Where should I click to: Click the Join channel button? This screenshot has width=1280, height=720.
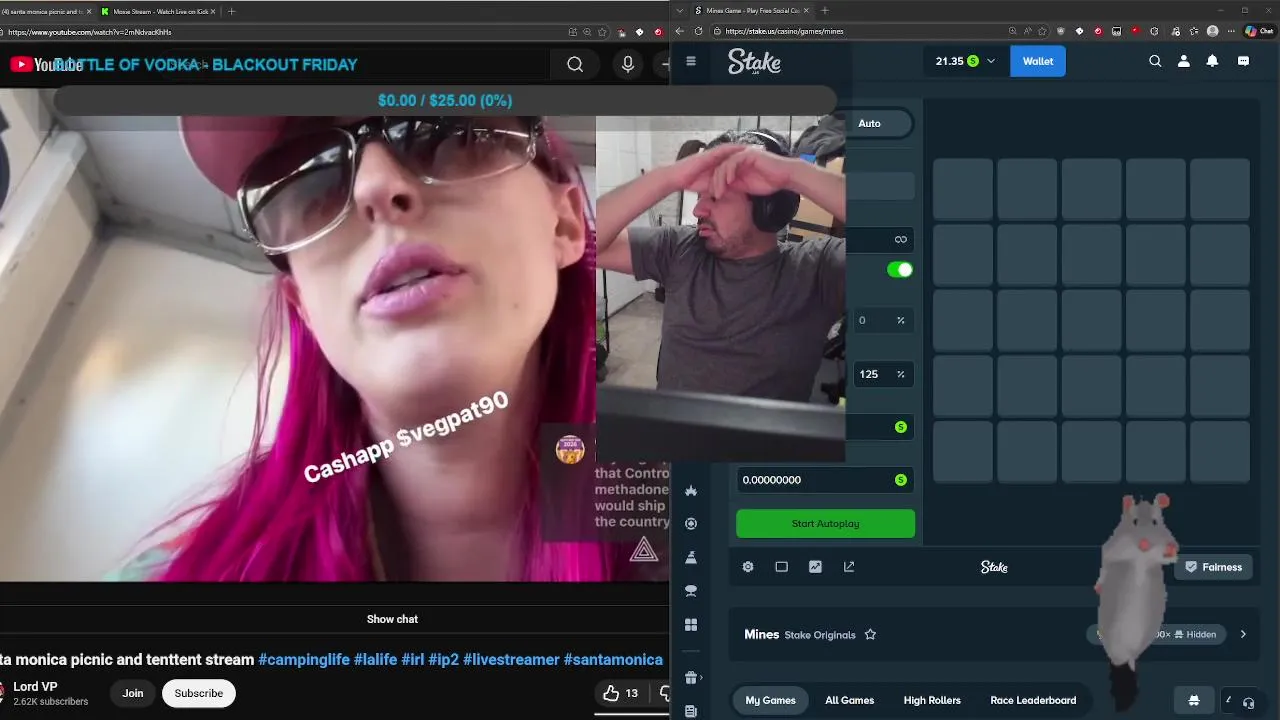[x=133, y=693]
